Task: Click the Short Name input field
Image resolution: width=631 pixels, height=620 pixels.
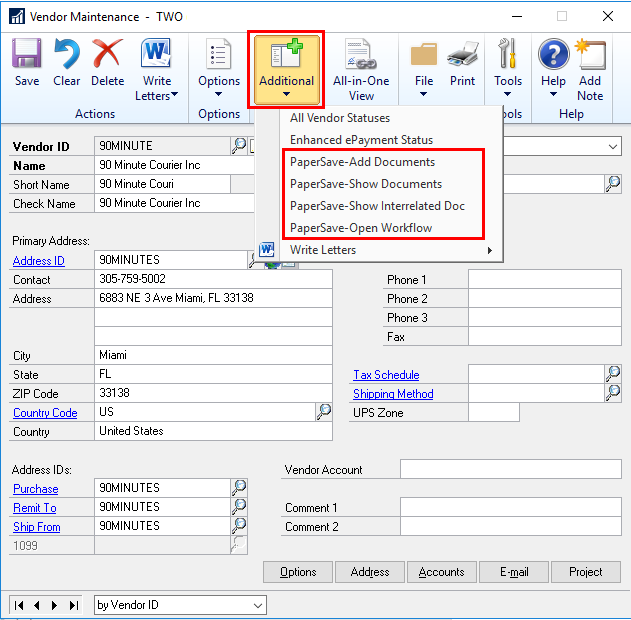Action: (x=163, y=184)
